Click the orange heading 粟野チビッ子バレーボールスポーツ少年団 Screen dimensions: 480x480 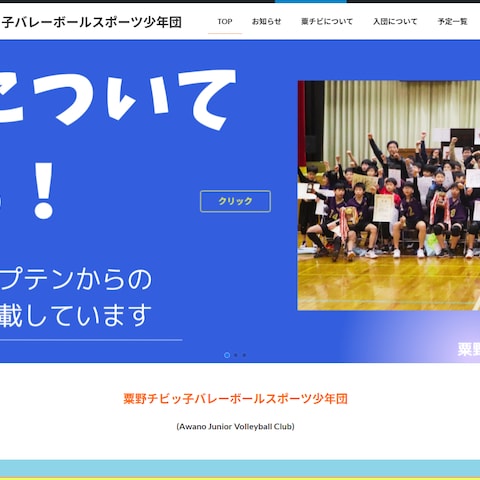(235, 399)
